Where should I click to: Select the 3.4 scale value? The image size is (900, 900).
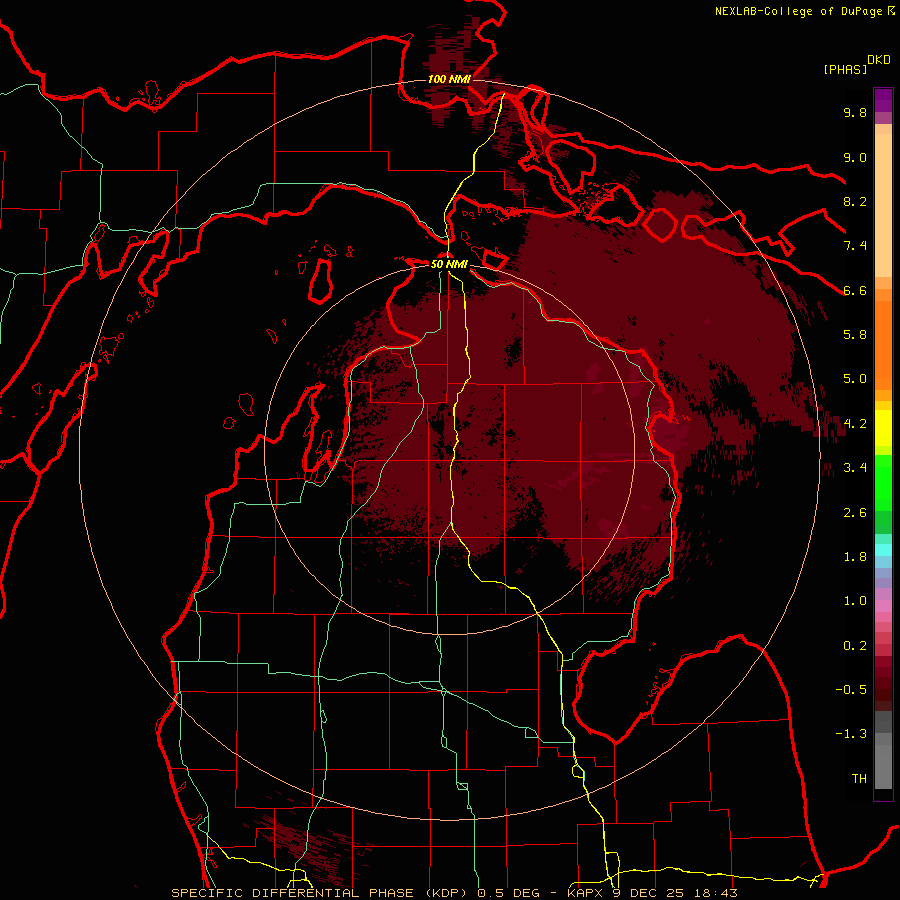tap(855, 468)
